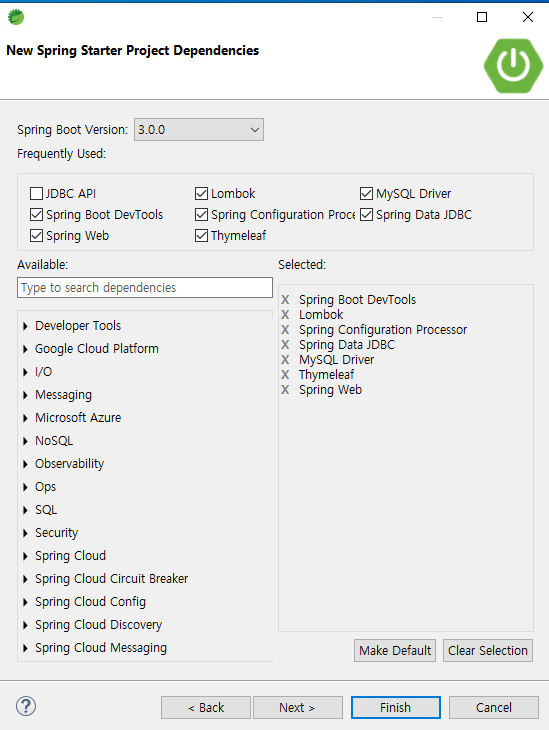This screenshot has width=549, height=730.
Task: Uncheck the Spring Web checkbox
Action: click(36, 236)
